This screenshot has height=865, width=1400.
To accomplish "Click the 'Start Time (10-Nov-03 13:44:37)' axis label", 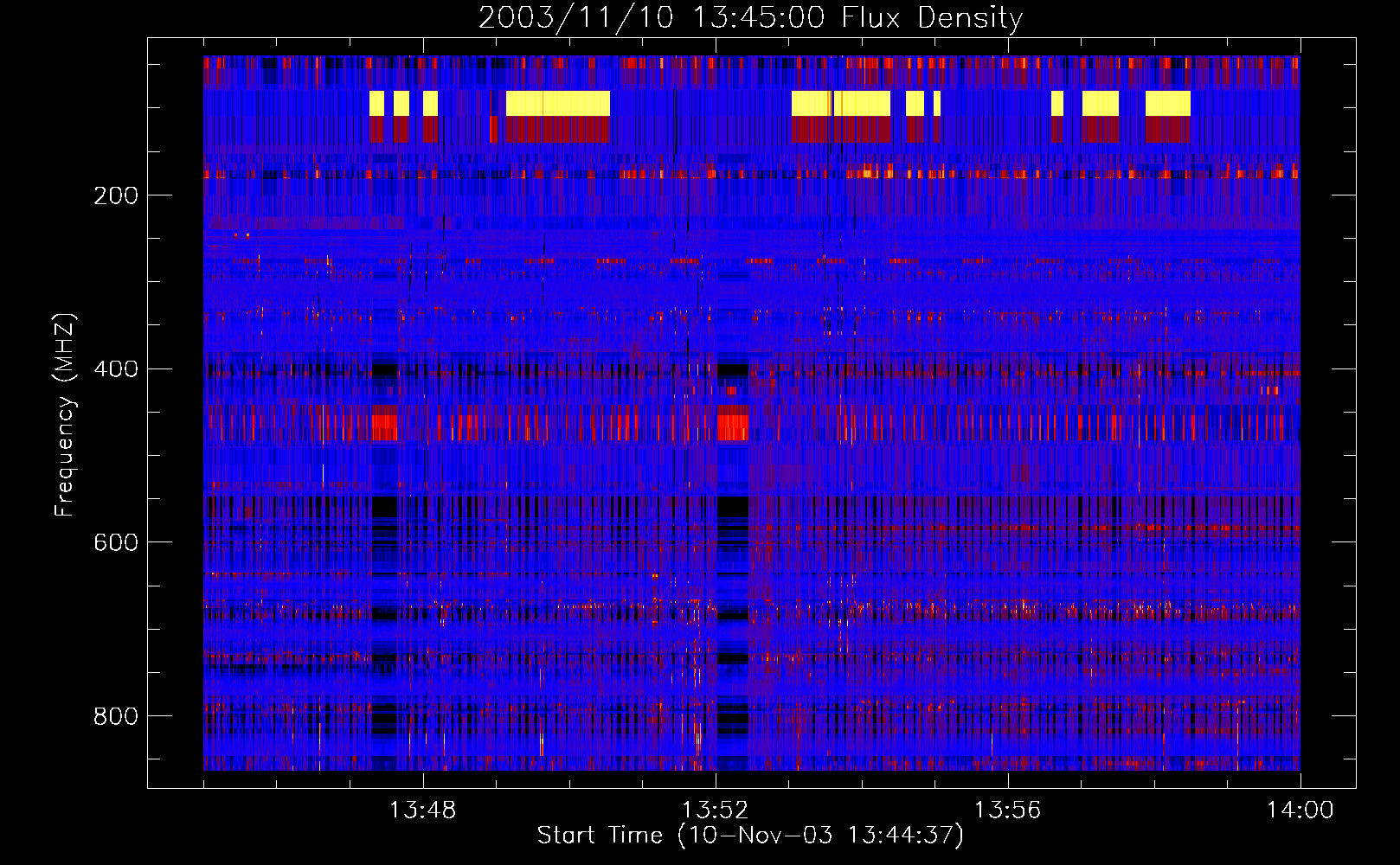I will pos(750,836).
